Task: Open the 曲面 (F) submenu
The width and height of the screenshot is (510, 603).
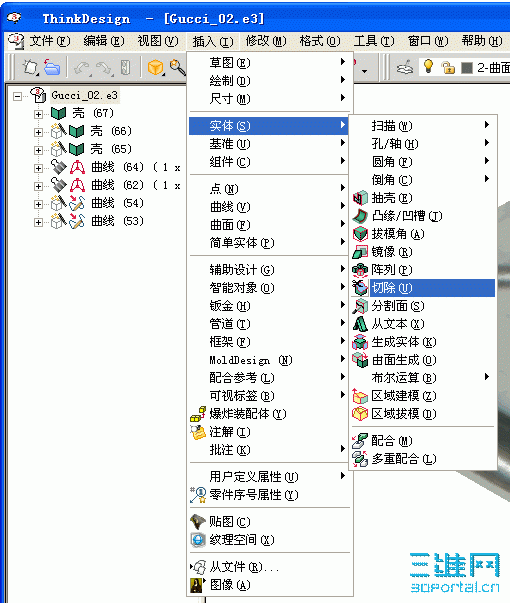Action: [269, 225]
